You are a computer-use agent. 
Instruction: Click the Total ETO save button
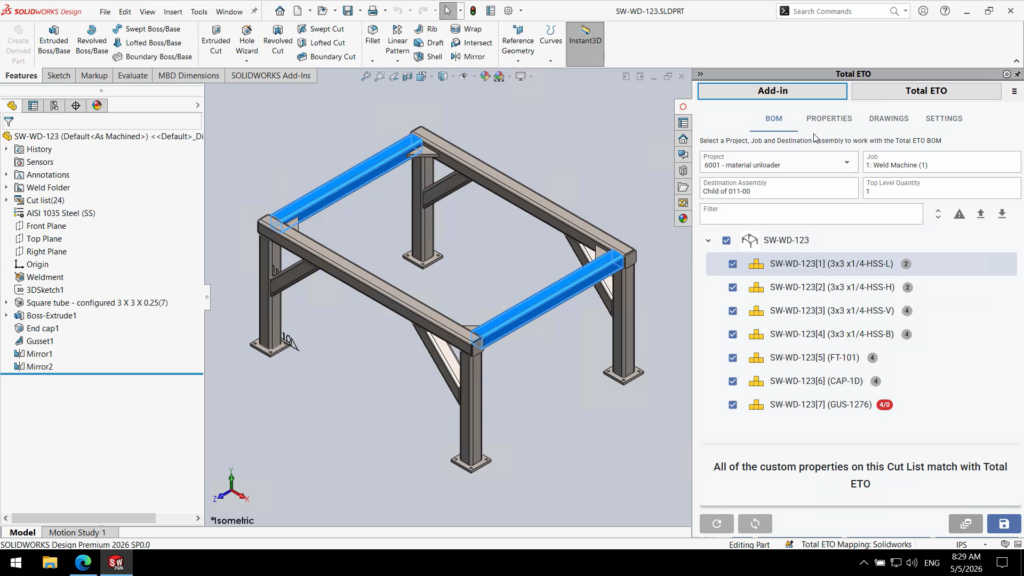coord(1004,524)
